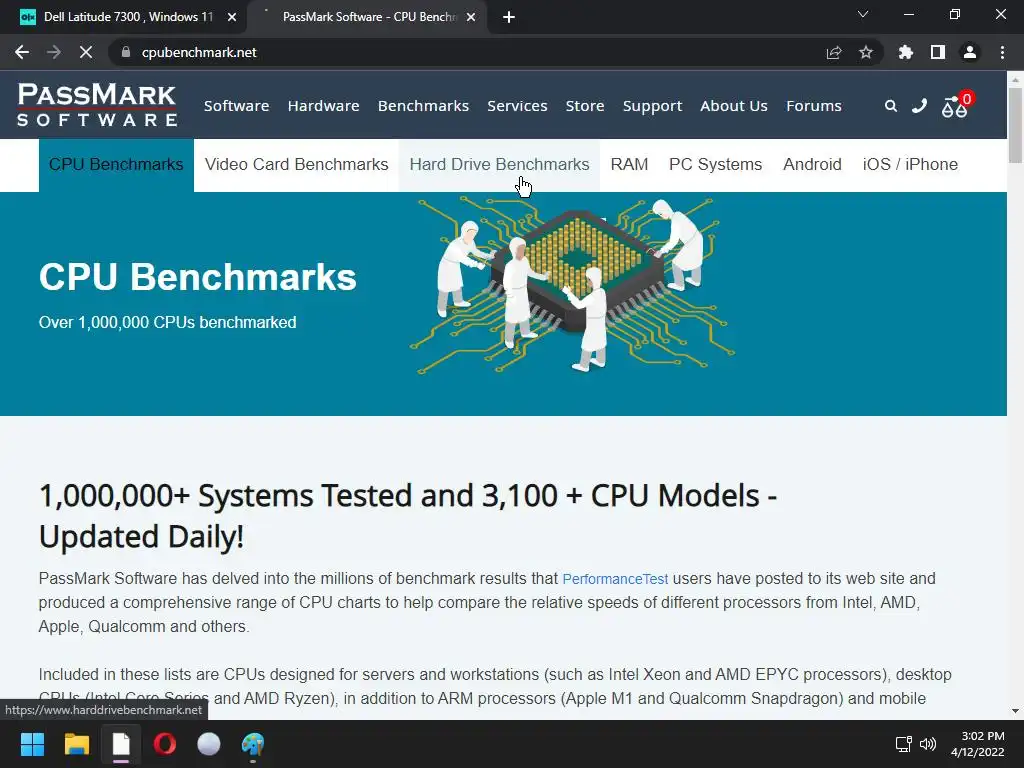Click the CPU chip illustration
The width and height of the screenshot is (1024, 768).
pyautogui.click(x=573, y=283)
